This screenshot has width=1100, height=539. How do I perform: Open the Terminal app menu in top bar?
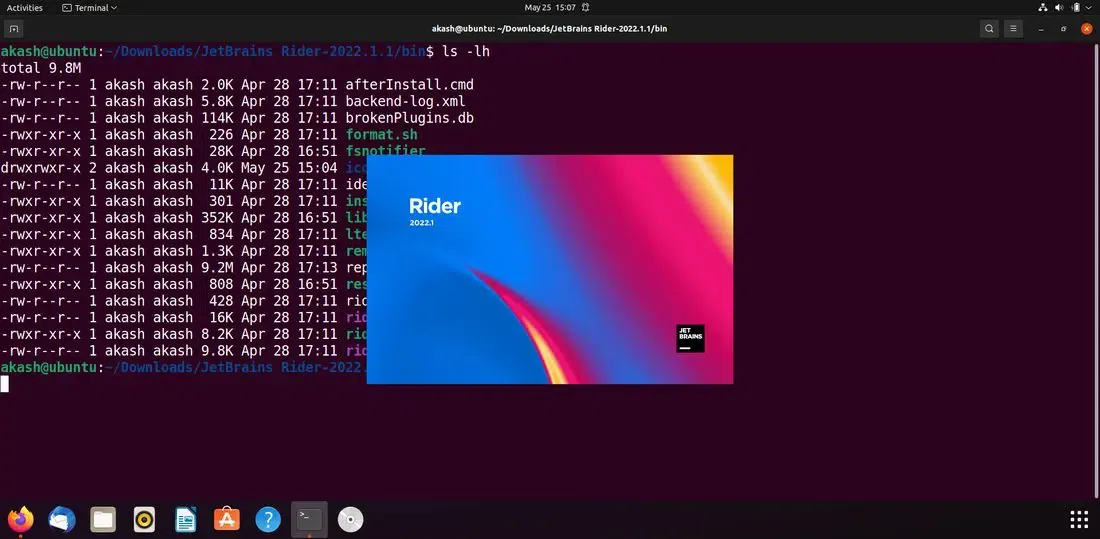coord(90,8)
